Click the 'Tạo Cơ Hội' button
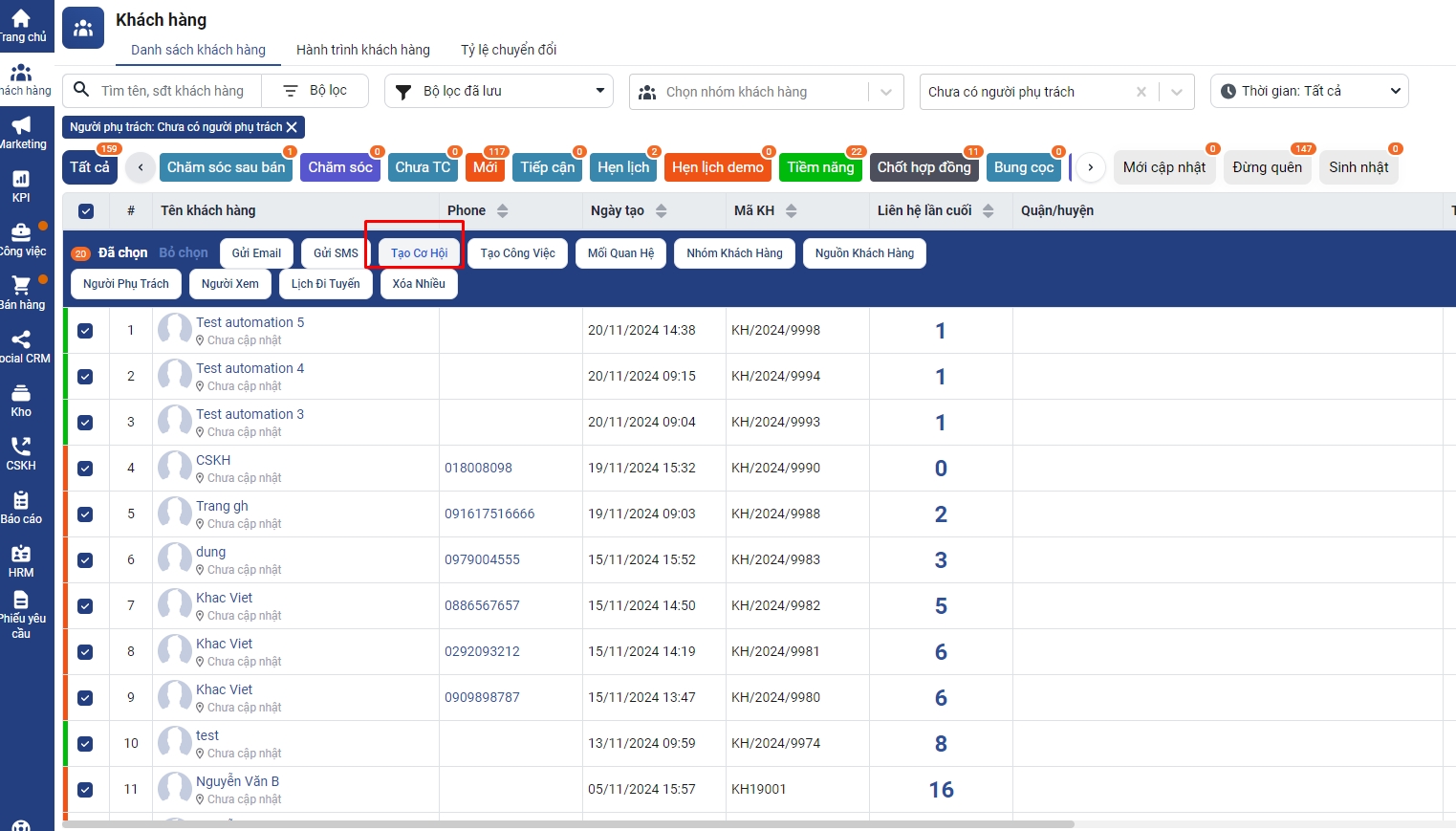 tap(419, 253)
